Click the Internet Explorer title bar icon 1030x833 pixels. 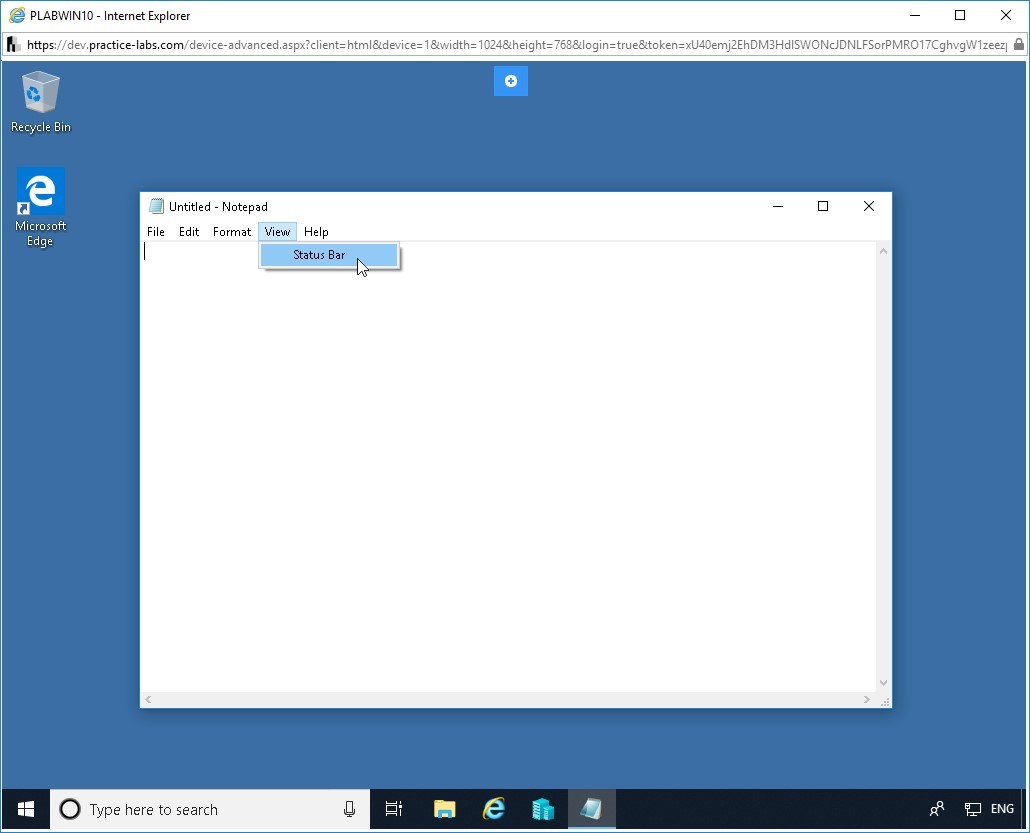17,15
